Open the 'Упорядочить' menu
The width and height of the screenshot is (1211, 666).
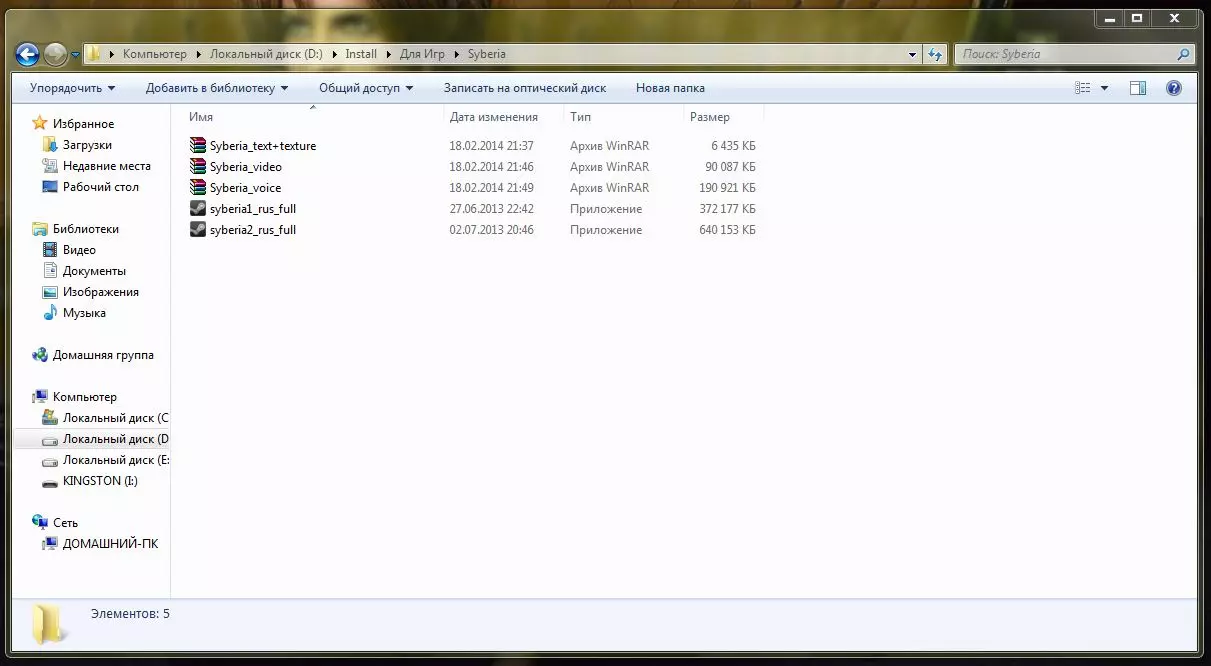coord(72,88)
